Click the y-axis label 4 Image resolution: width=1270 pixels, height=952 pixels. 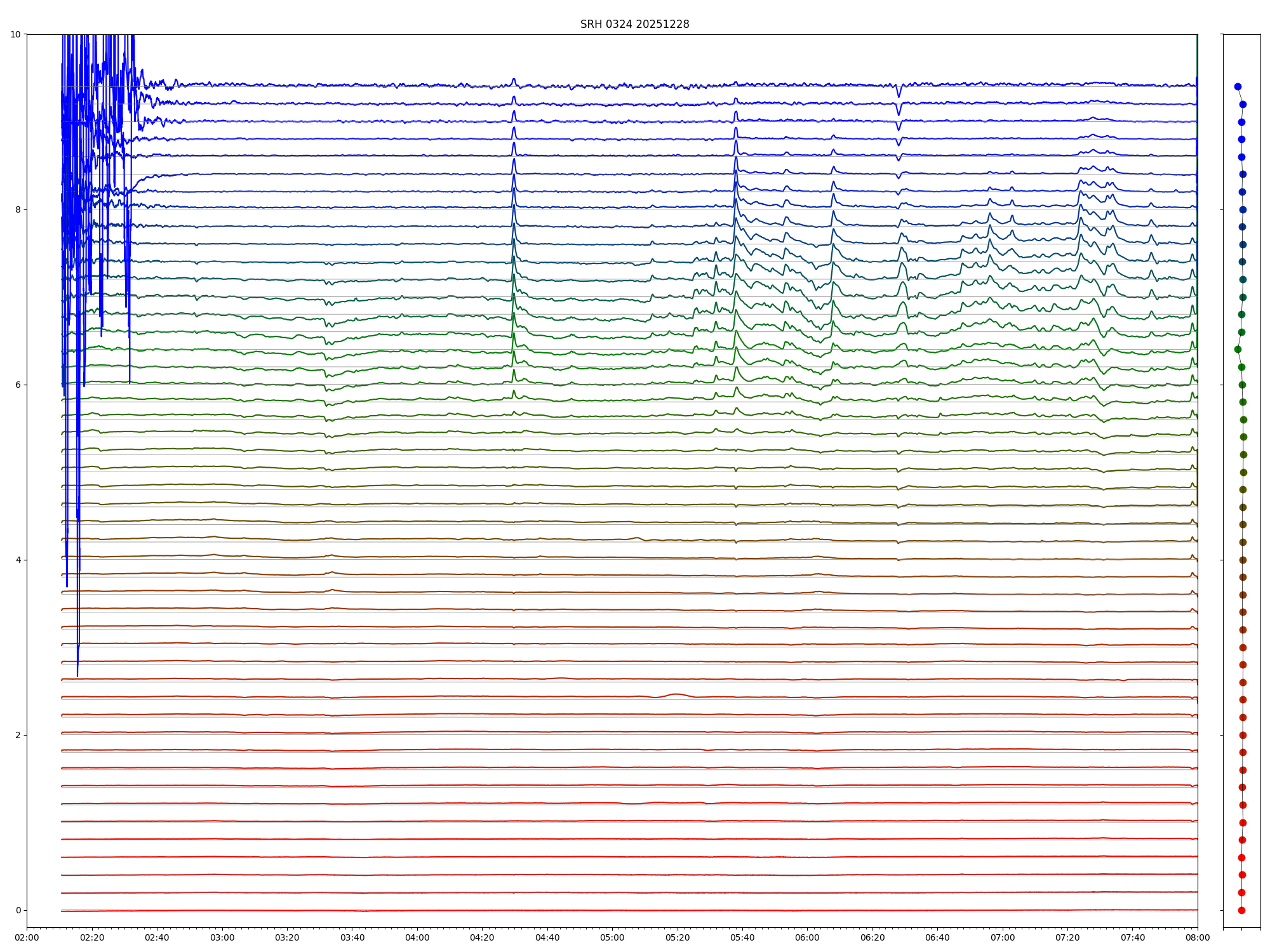tap(18, 560)
